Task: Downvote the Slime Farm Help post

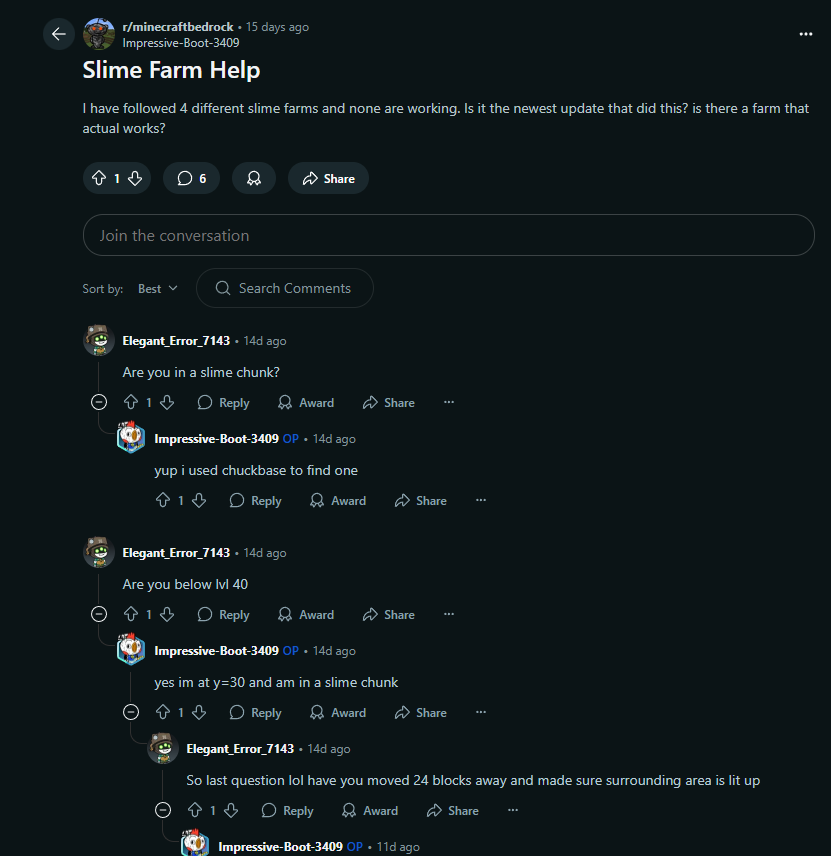Action: pyautogui.click(x=135, y=178)
